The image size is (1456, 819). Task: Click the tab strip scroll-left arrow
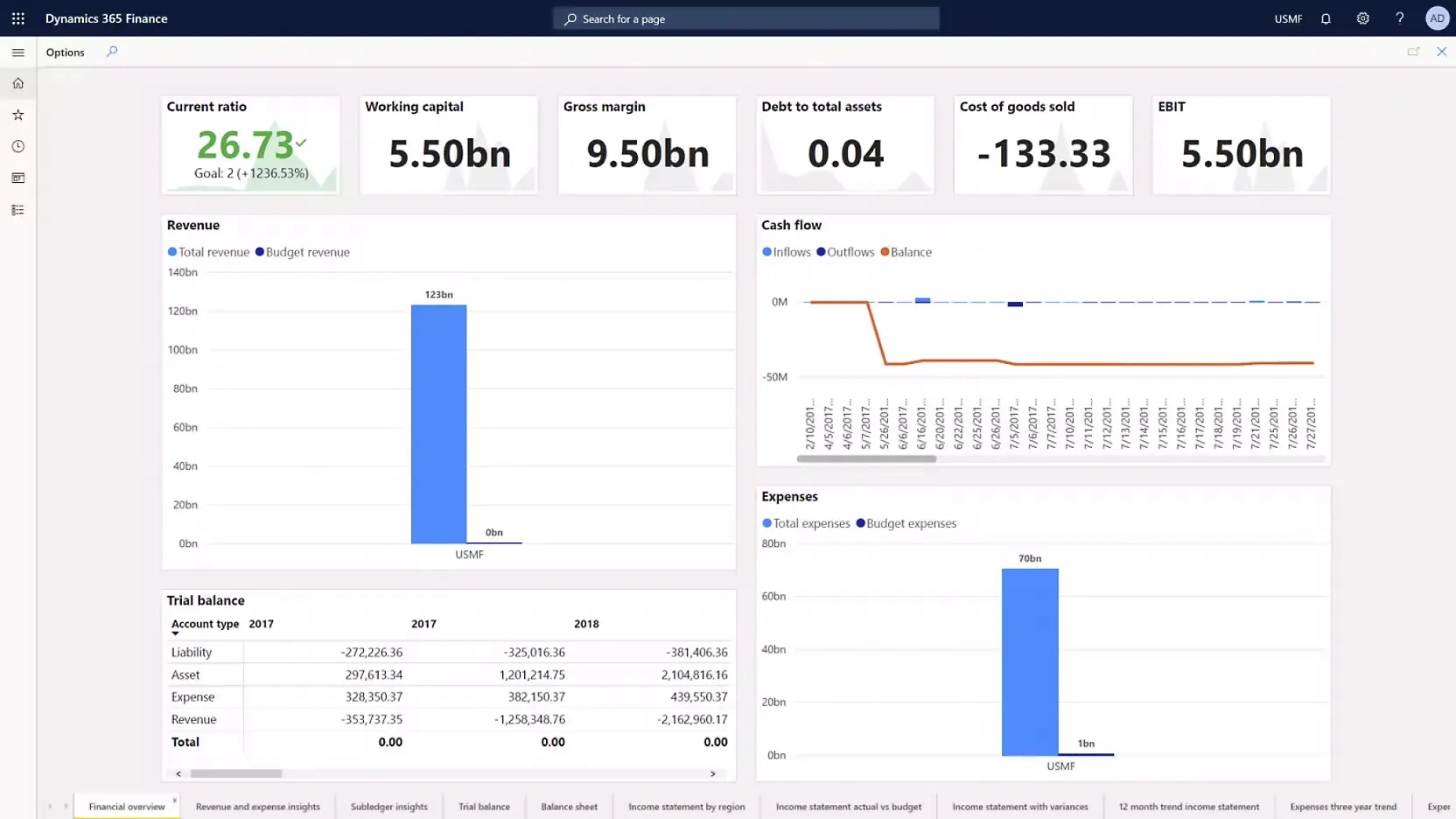click(50, 807)
